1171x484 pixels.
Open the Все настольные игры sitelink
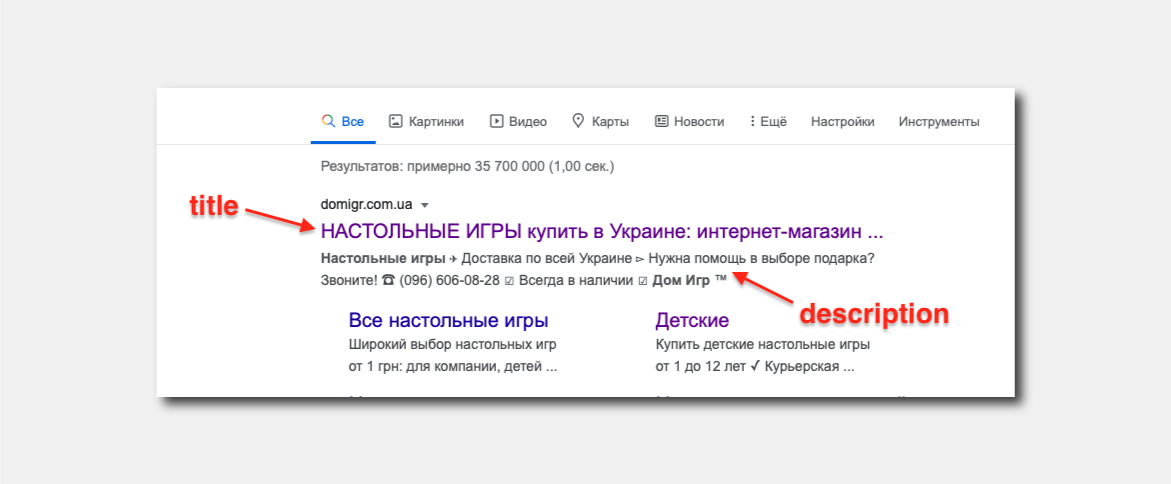[449, 320]
